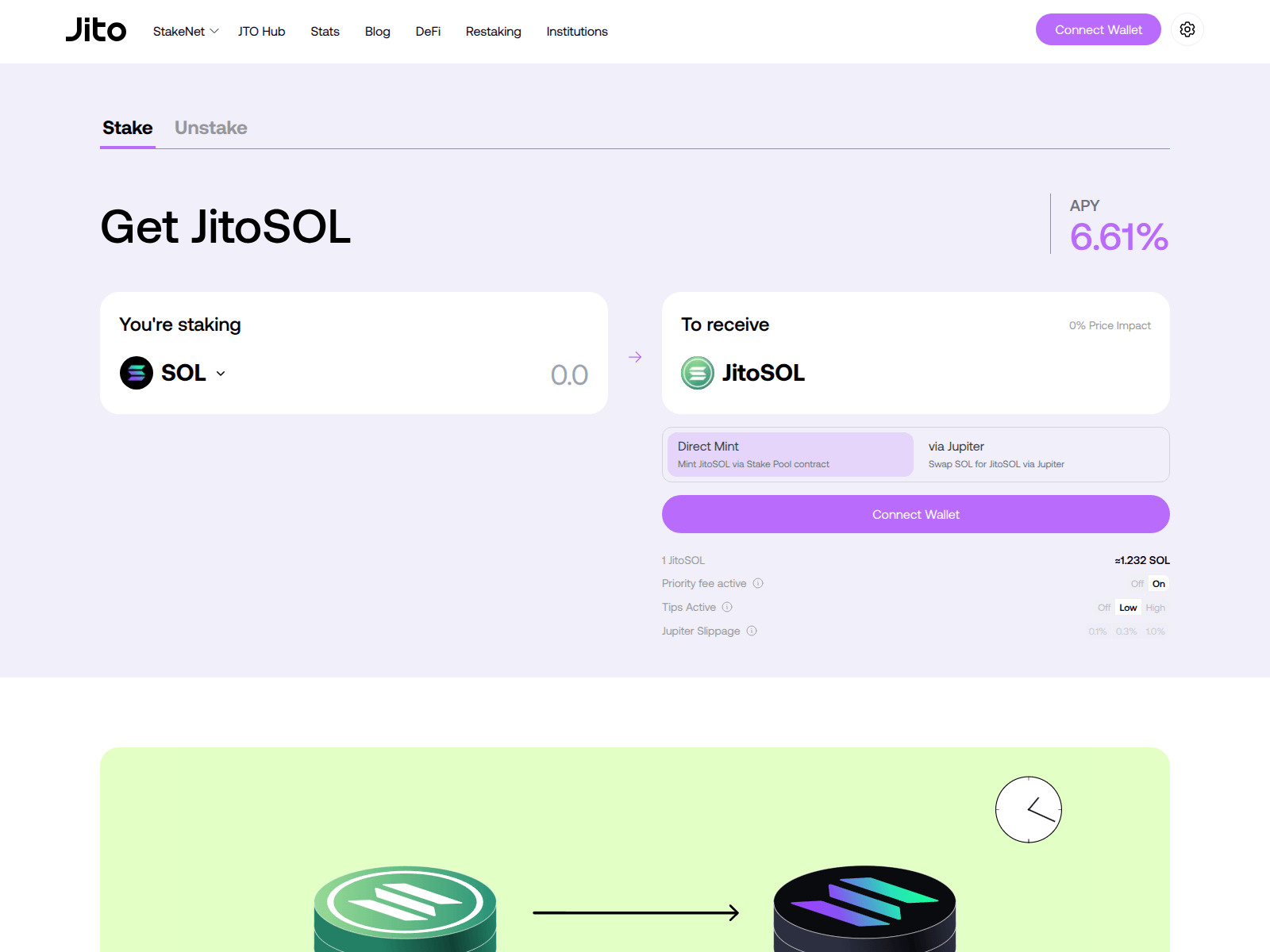Click the black SOL coin illustration
Viewport: 1270px width, 952px height.
click(x=864, y=908)
